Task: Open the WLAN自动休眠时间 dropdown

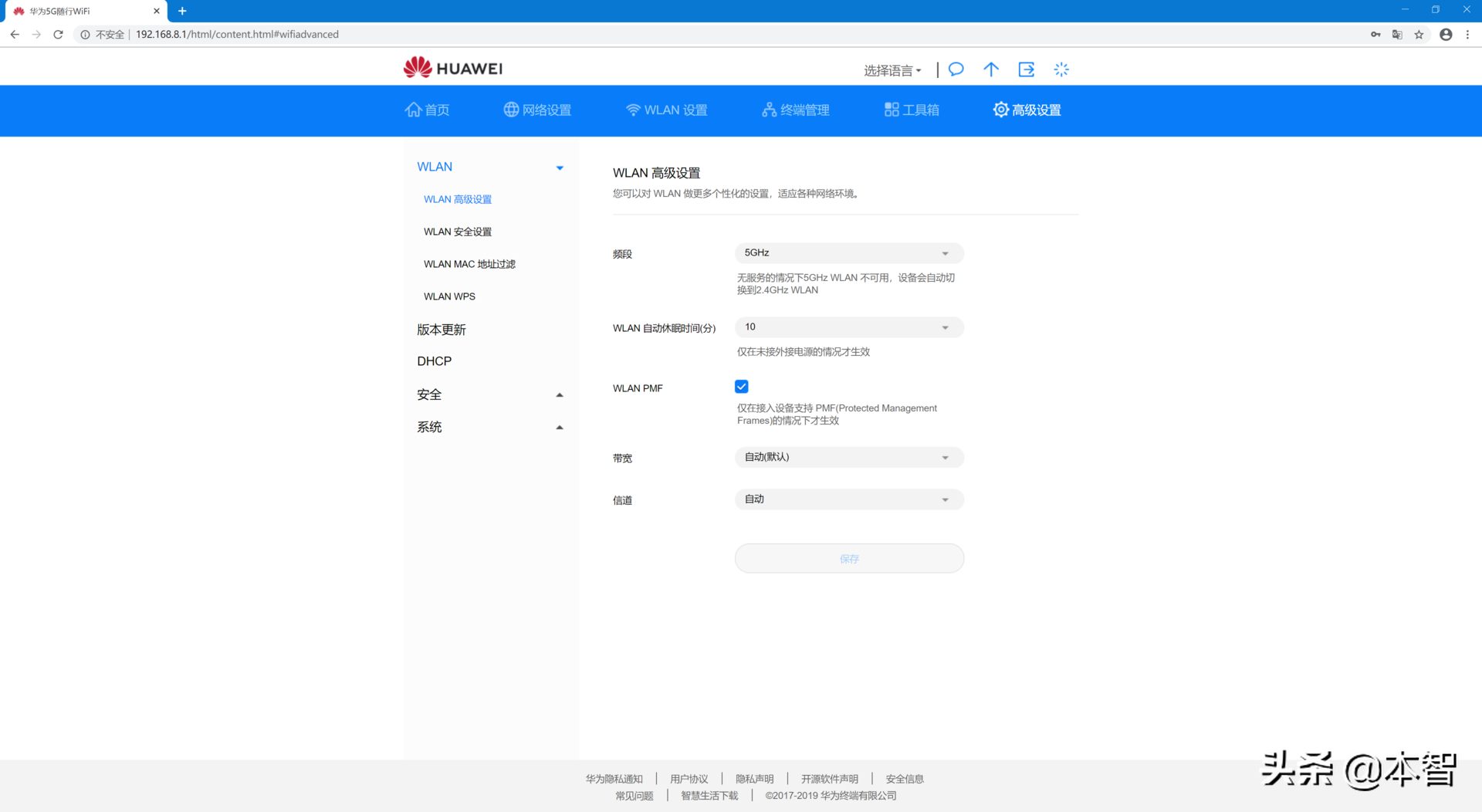Action: 848,327
